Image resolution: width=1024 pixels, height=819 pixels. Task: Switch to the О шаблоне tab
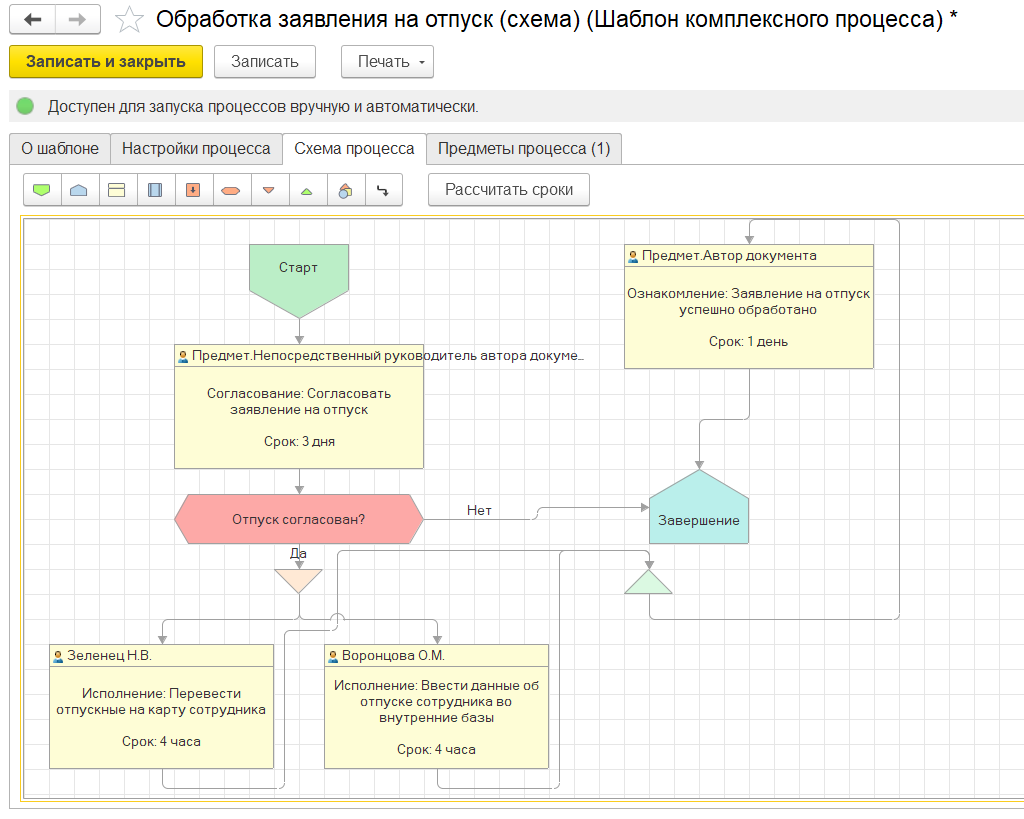60,149
